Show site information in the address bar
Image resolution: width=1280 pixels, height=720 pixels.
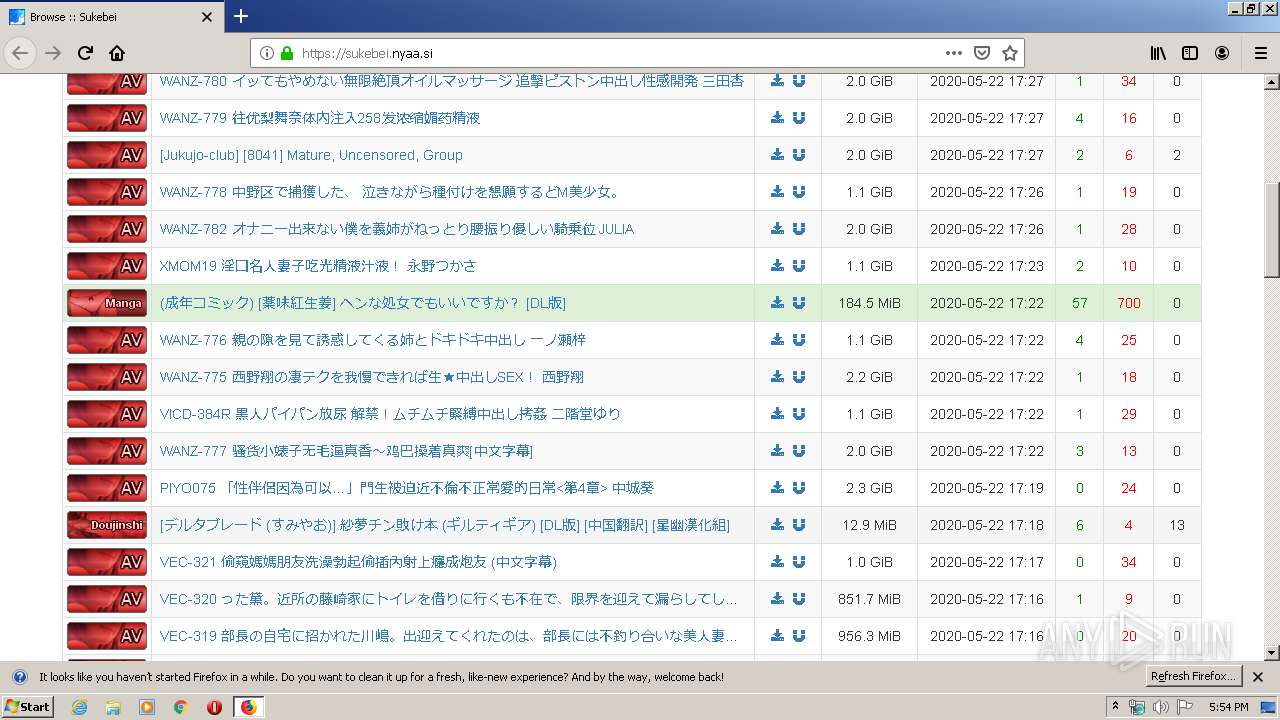point(267,53)
